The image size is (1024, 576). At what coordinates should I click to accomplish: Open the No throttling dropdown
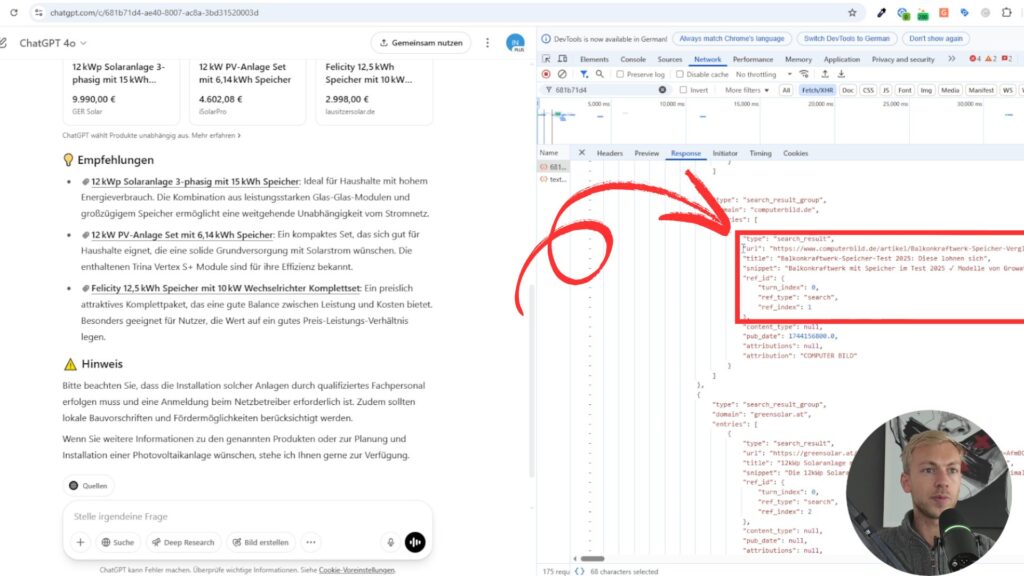click(763, 74)
